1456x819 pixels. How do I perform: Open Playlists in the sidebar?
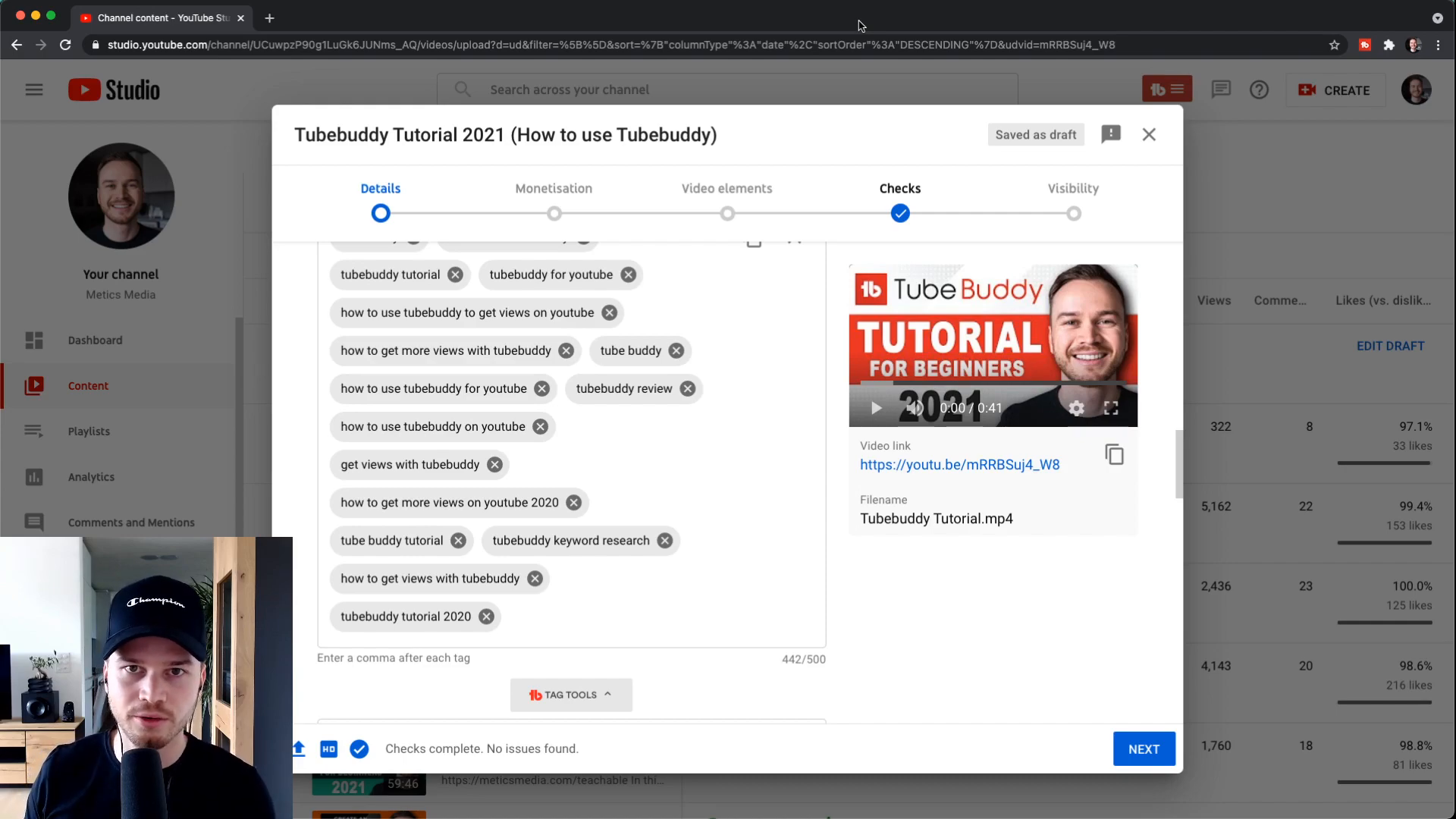coord(89,431)
